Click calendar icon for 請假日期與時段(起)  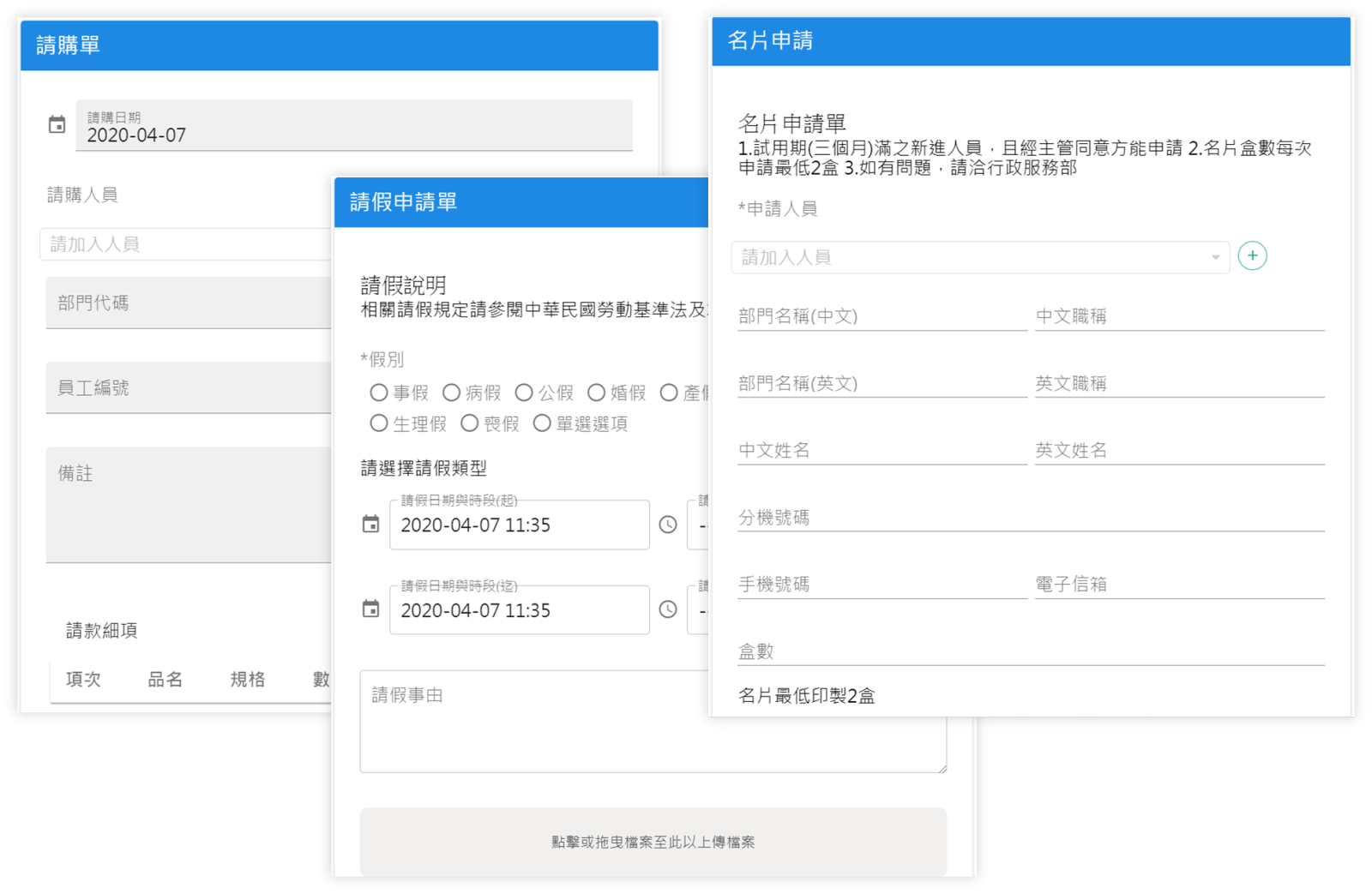click(x=370, y=525)
